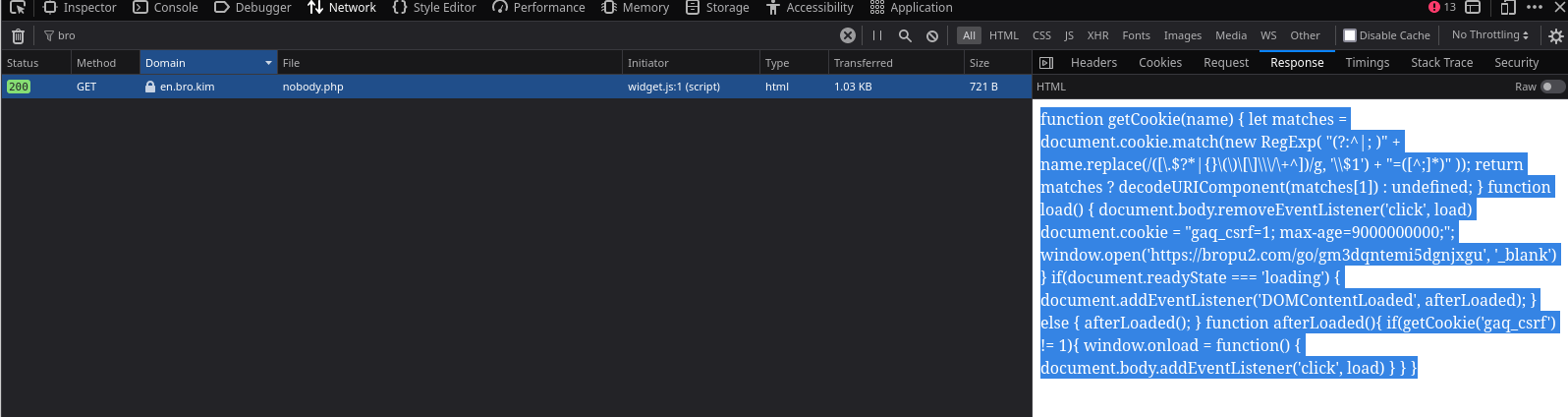Activate the element picker tool
1568x417 pixels.
(x=17, y=8)
